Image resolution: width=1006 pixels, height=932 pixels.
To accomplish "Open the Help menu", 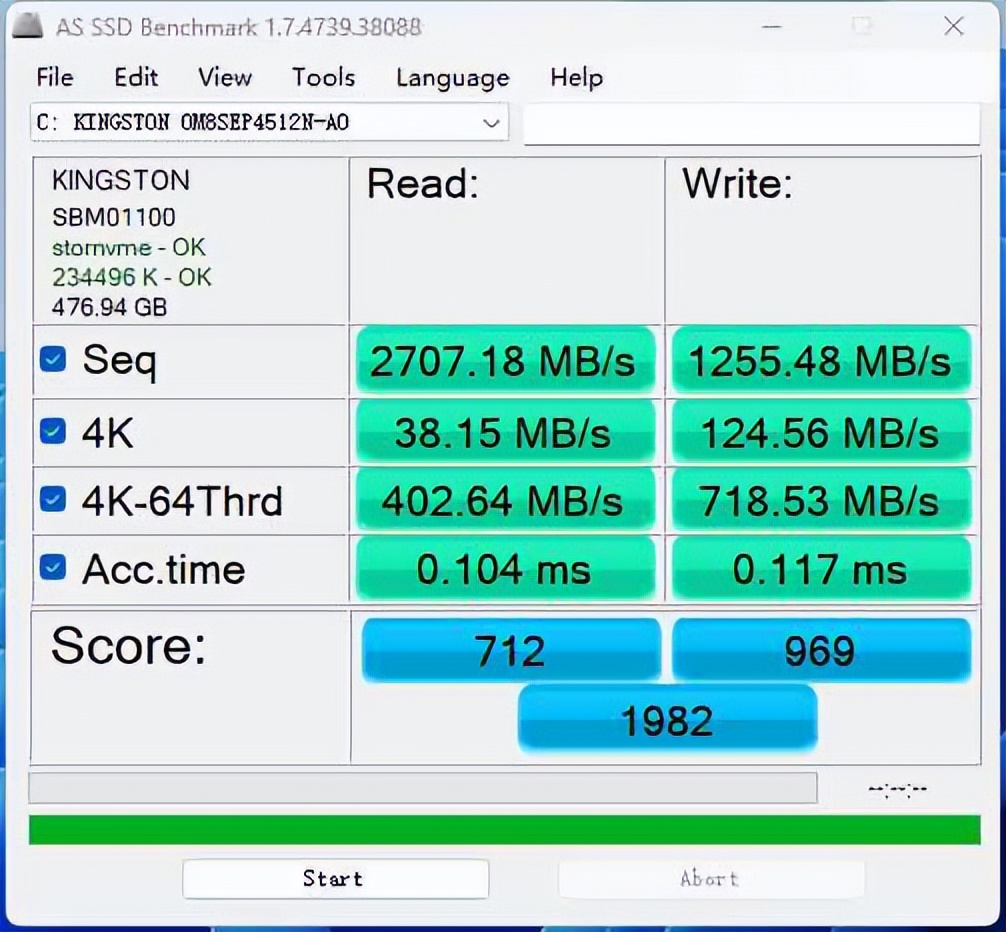I will pos(576,77).
